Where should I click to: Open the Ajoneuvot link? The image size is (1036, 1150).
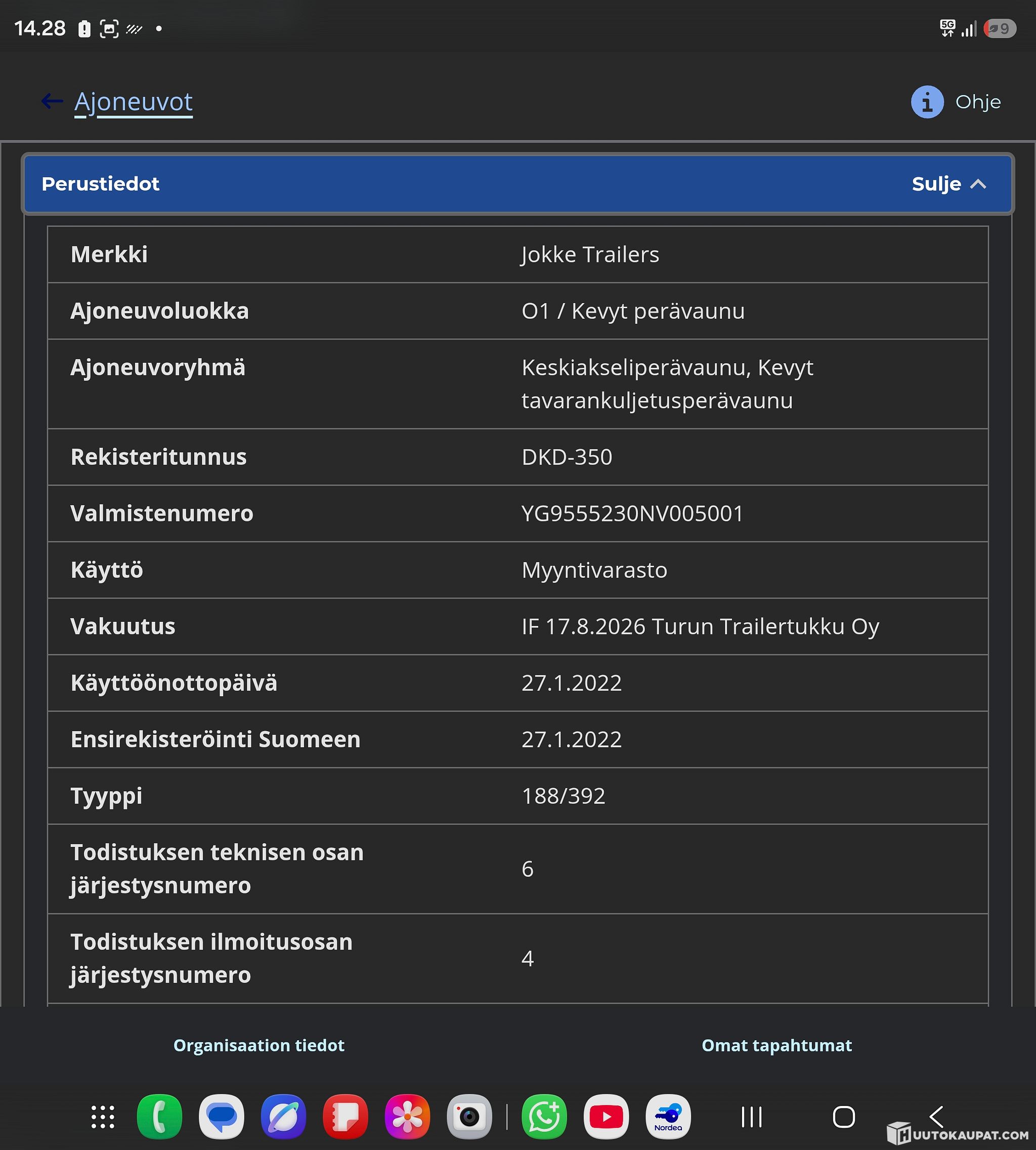coord(133,102)
